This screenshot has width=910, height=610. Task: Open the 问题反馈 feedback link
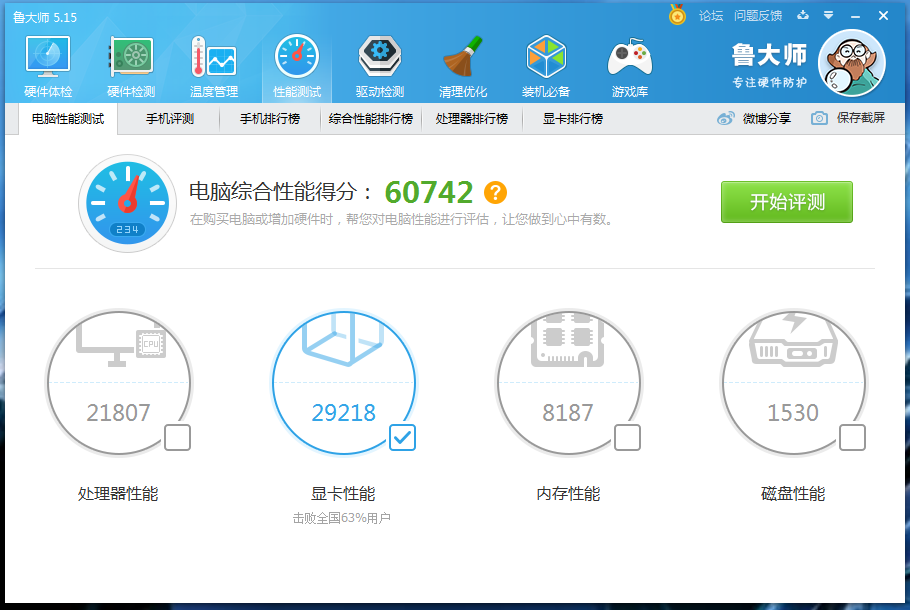[x=758, y=16]
